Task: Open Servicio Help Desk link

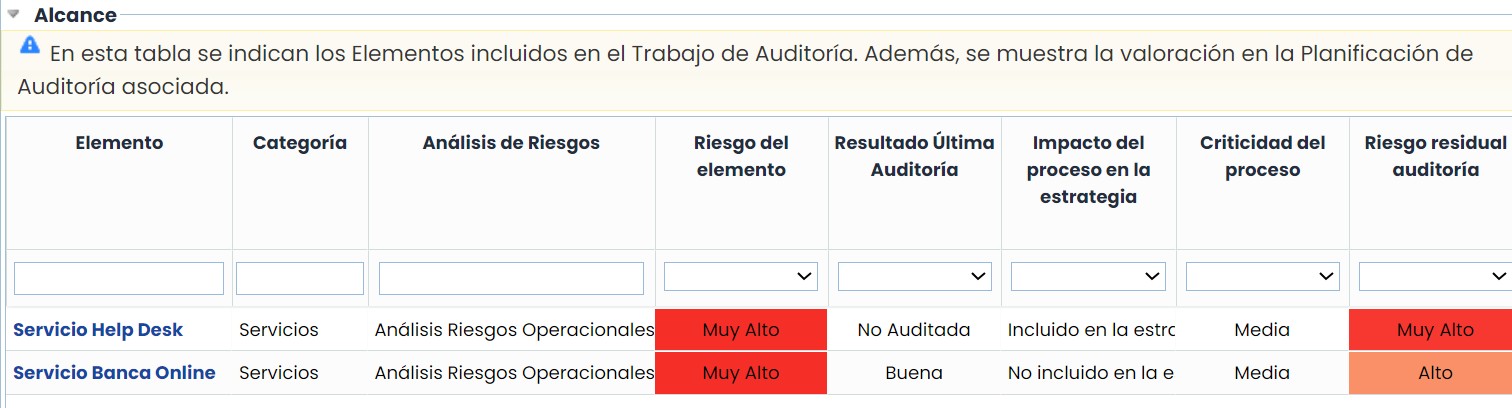Action: [98, 330]
